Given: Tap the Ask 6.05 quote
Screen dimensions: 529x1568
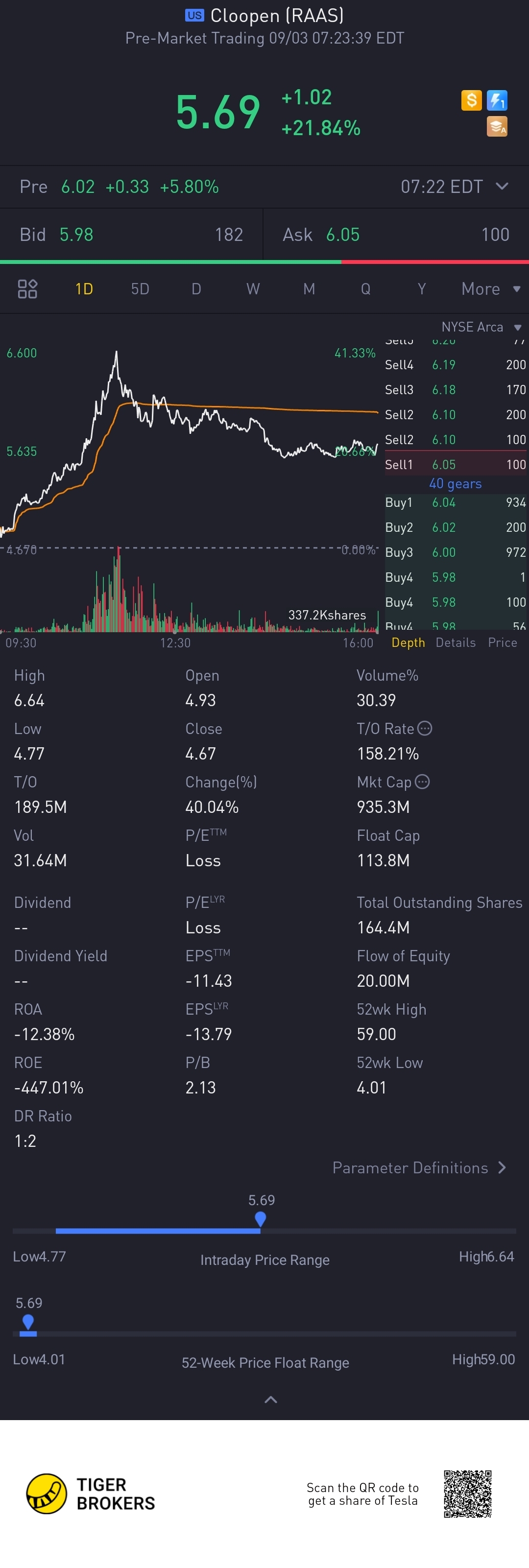Looking at the screenshot, I should coord(396,235).
